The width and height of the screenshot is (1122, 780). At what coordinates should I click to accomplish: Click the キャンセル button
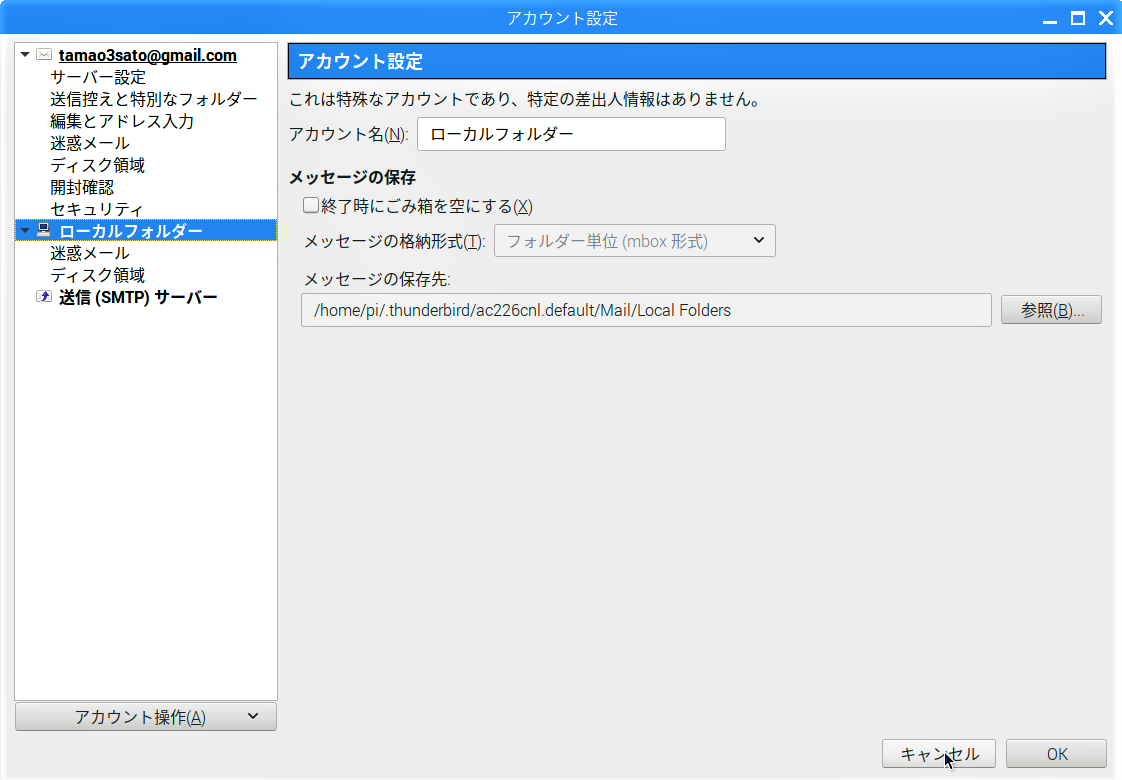pos(939,754)
